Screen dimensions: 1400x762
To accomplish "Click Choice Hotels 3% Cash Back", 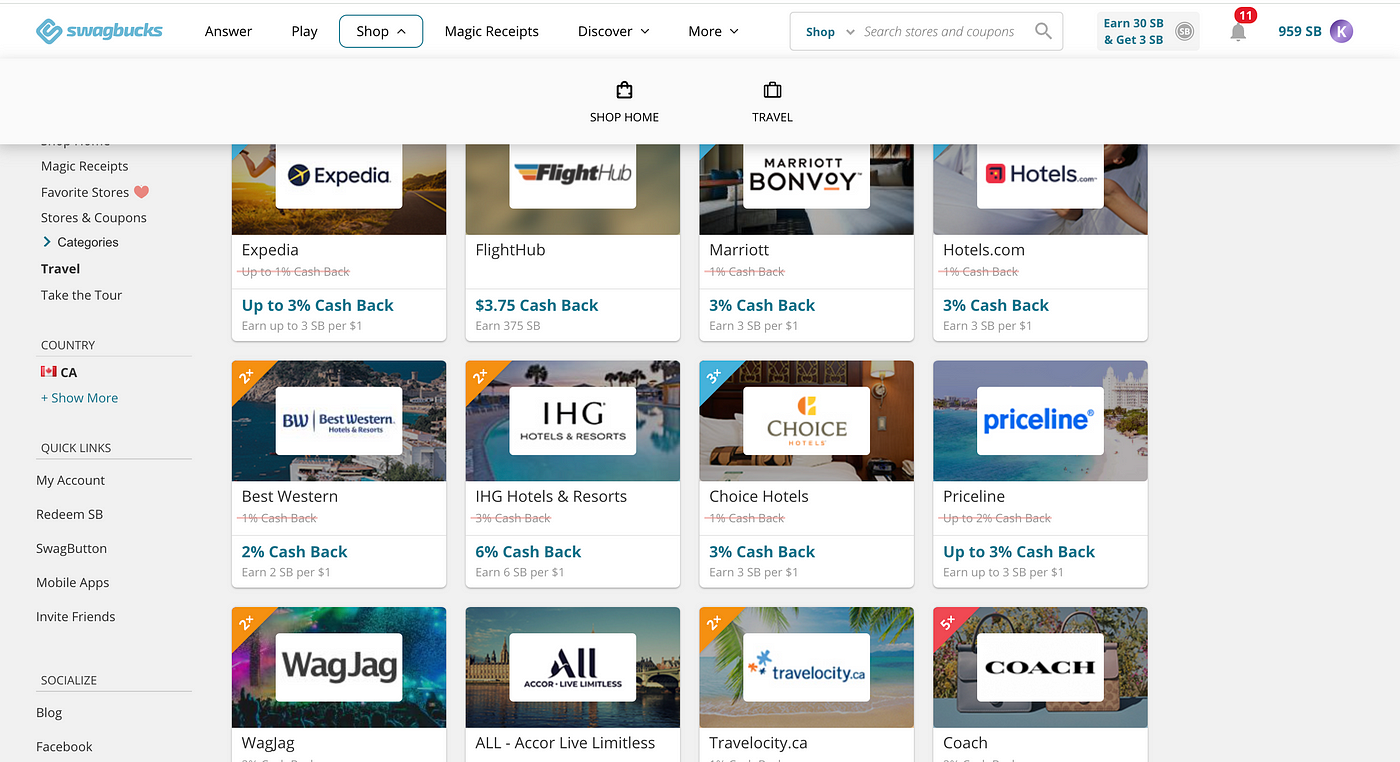I will 762,551.
